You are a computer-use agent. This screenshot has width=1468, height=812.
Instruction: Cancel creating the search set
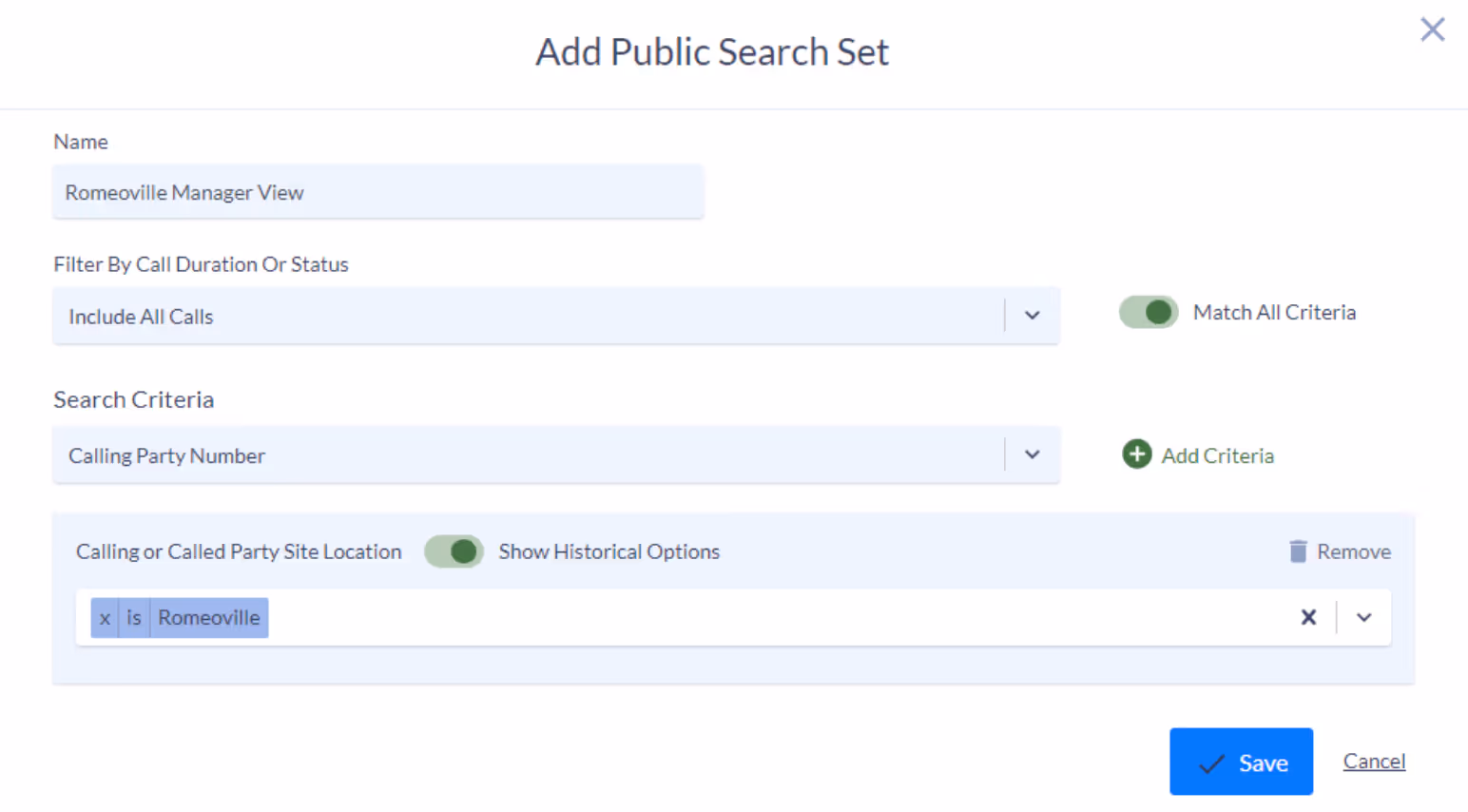click(1373, 761)
